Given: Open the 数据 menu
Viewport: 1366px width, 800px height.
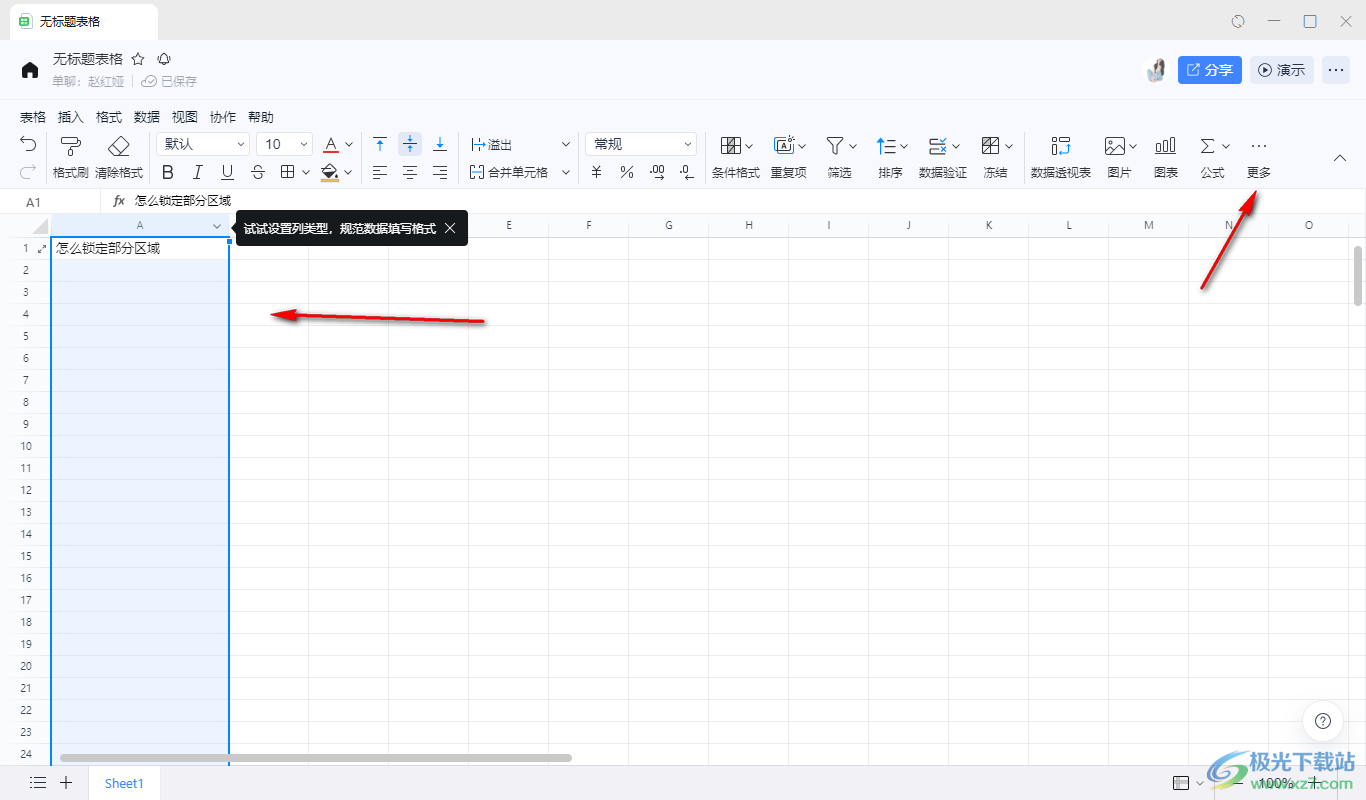Looking at the screenshot, I should [x=147, y=117].
